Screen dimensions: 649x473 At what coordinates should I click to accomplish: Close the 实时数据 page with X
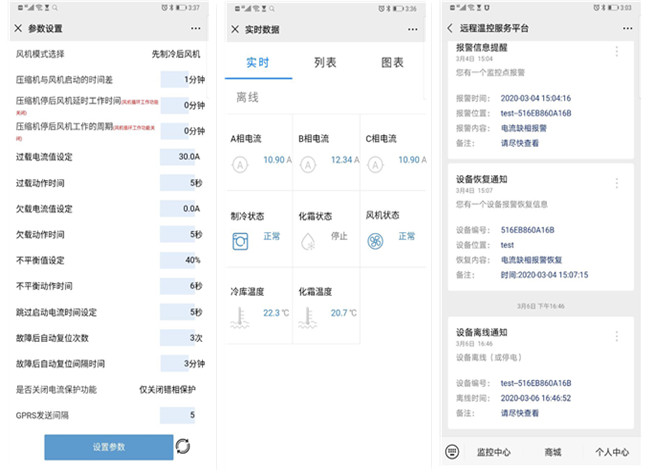[x=235, y=29]
